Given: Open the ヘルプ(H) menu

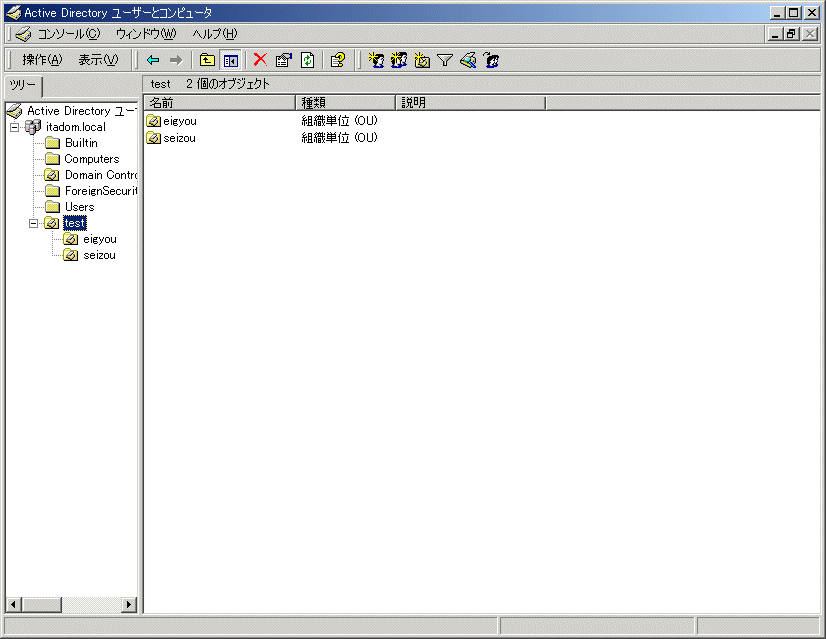Looking at the screenshot, I should pos(215,34).
